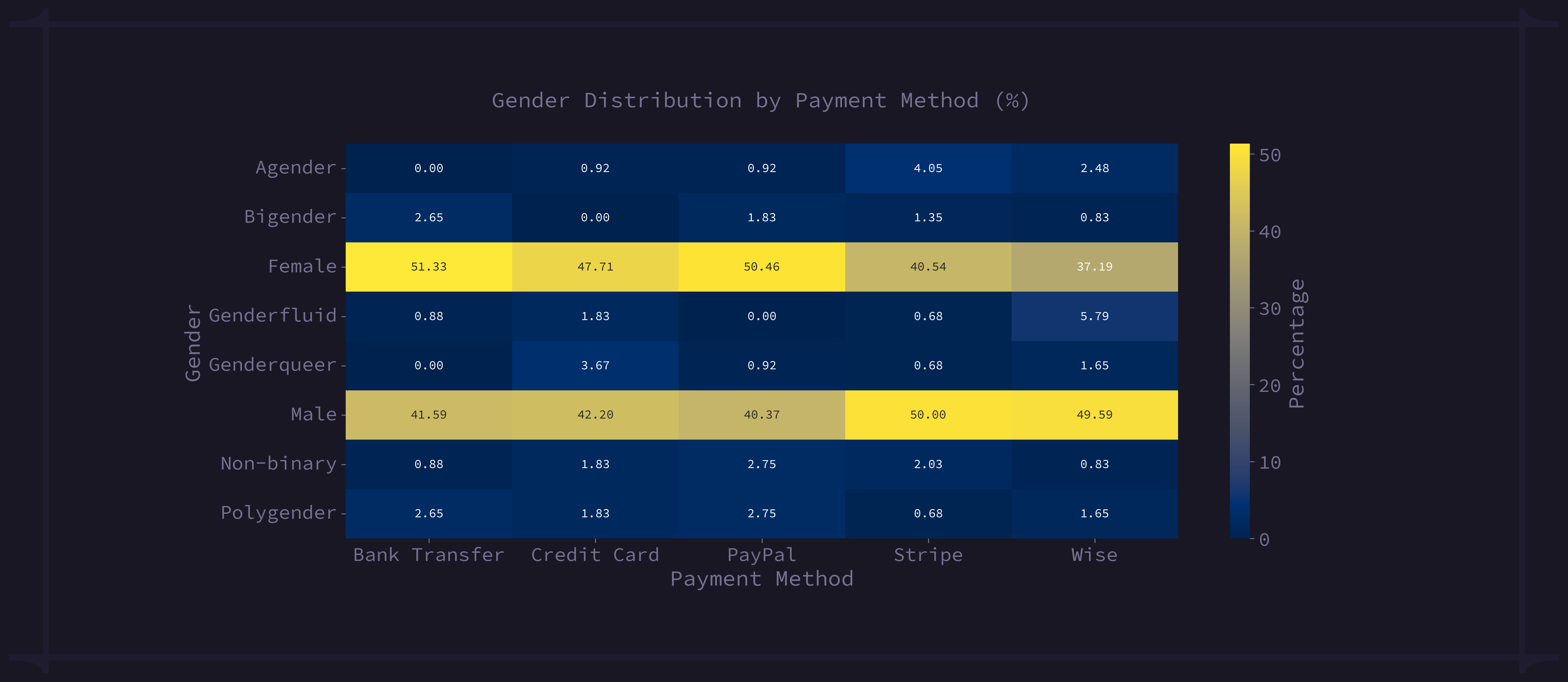Screen dimensions: 1568x682
Task: Select the Polygender Stripe cell 0.68
Action: [928, 513]
